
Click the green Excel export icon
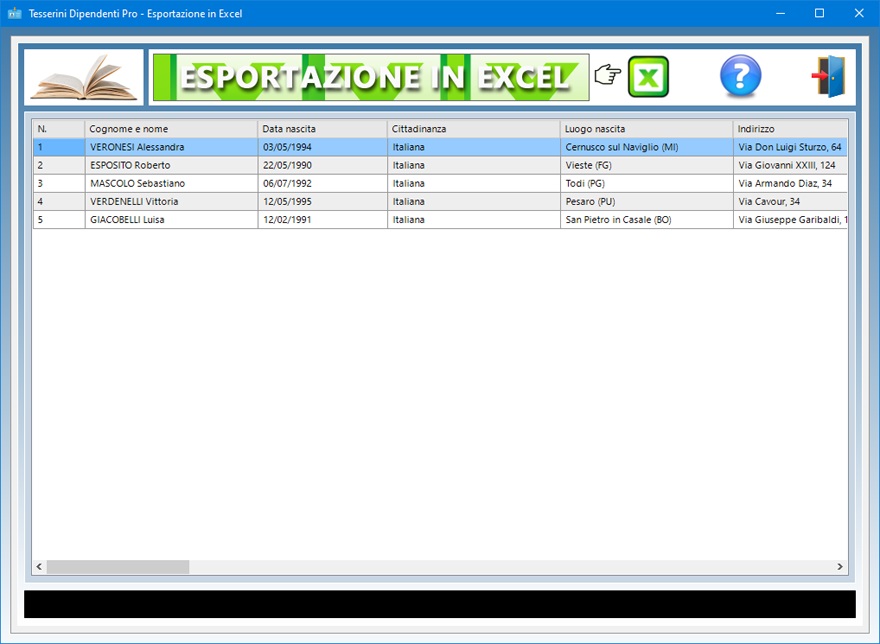click(648, 77)
